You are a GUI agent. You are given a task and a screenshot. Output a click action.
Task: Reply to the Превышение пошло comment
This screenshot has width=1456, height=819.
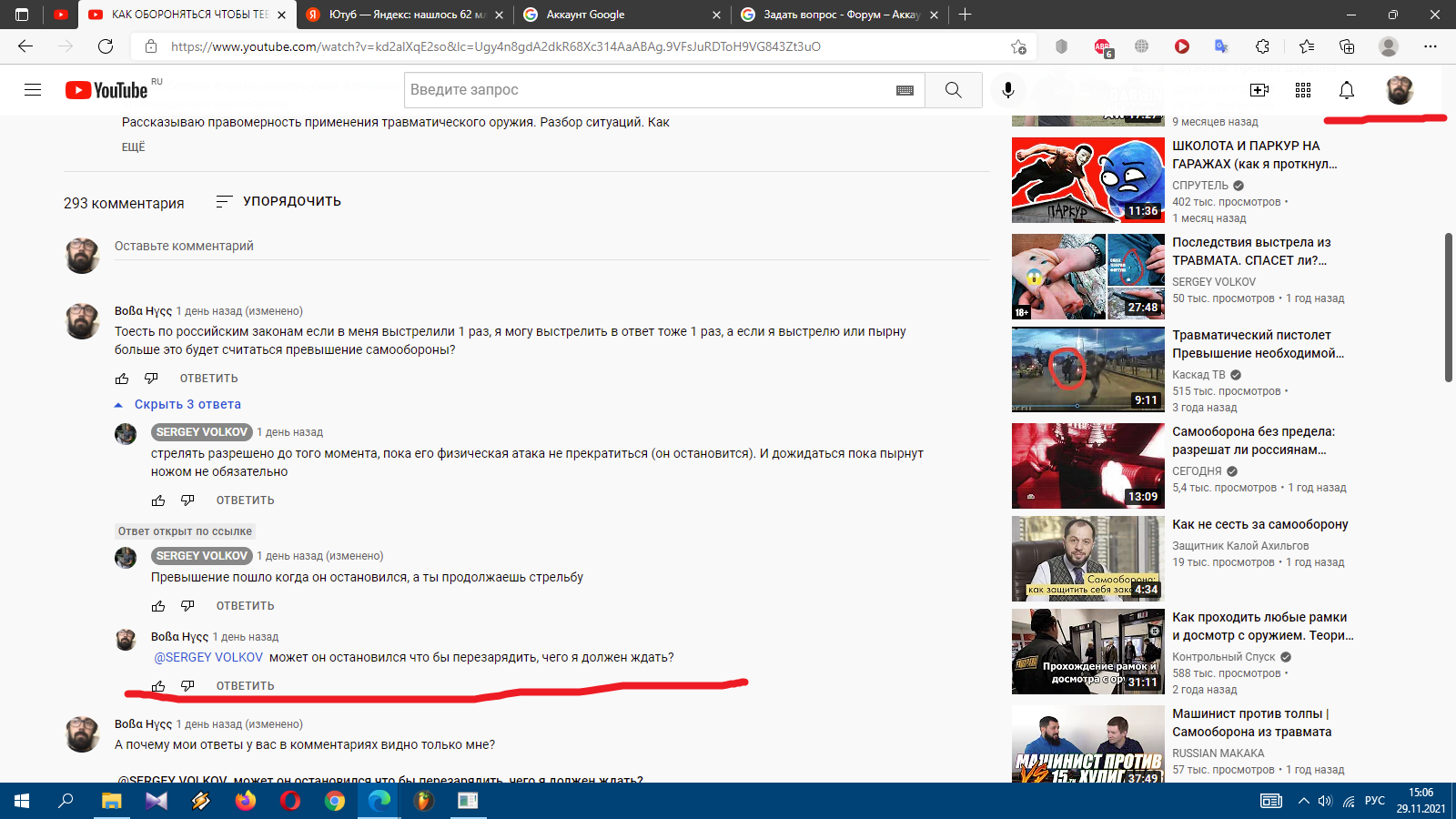pyautogui.click(x=245, y=606)
